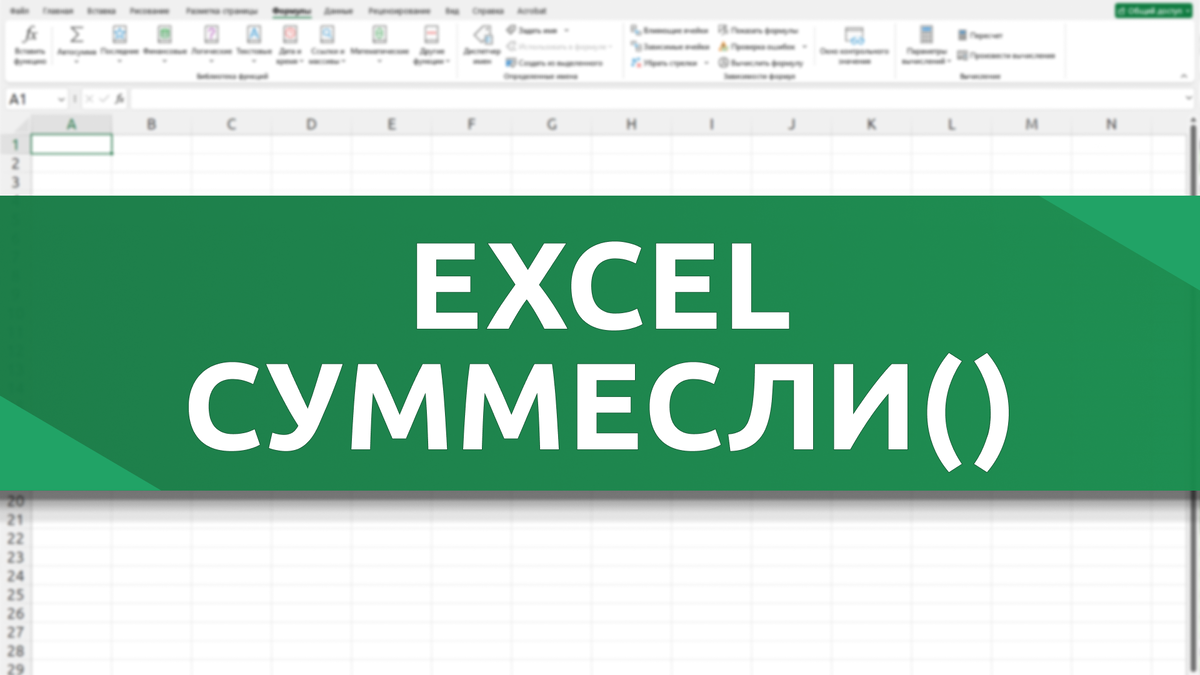
Task: Select column G header
Action: [x=552, y=125]
